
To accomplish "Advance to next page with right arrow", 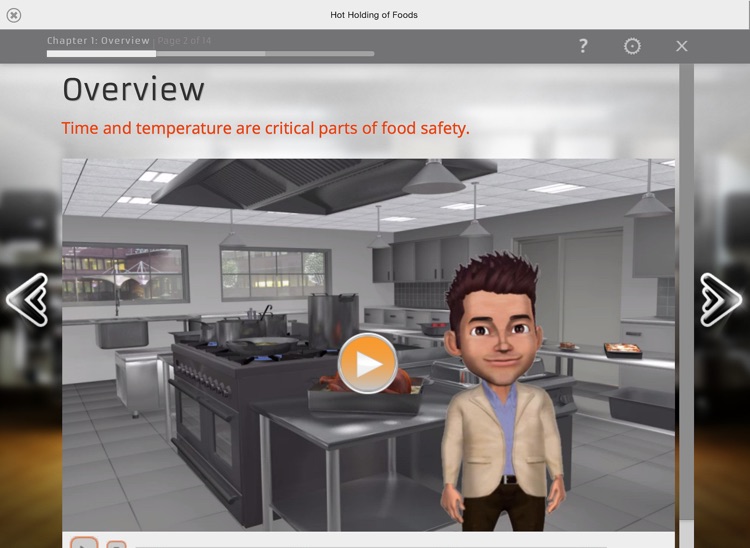I will [x=721, y=300].
